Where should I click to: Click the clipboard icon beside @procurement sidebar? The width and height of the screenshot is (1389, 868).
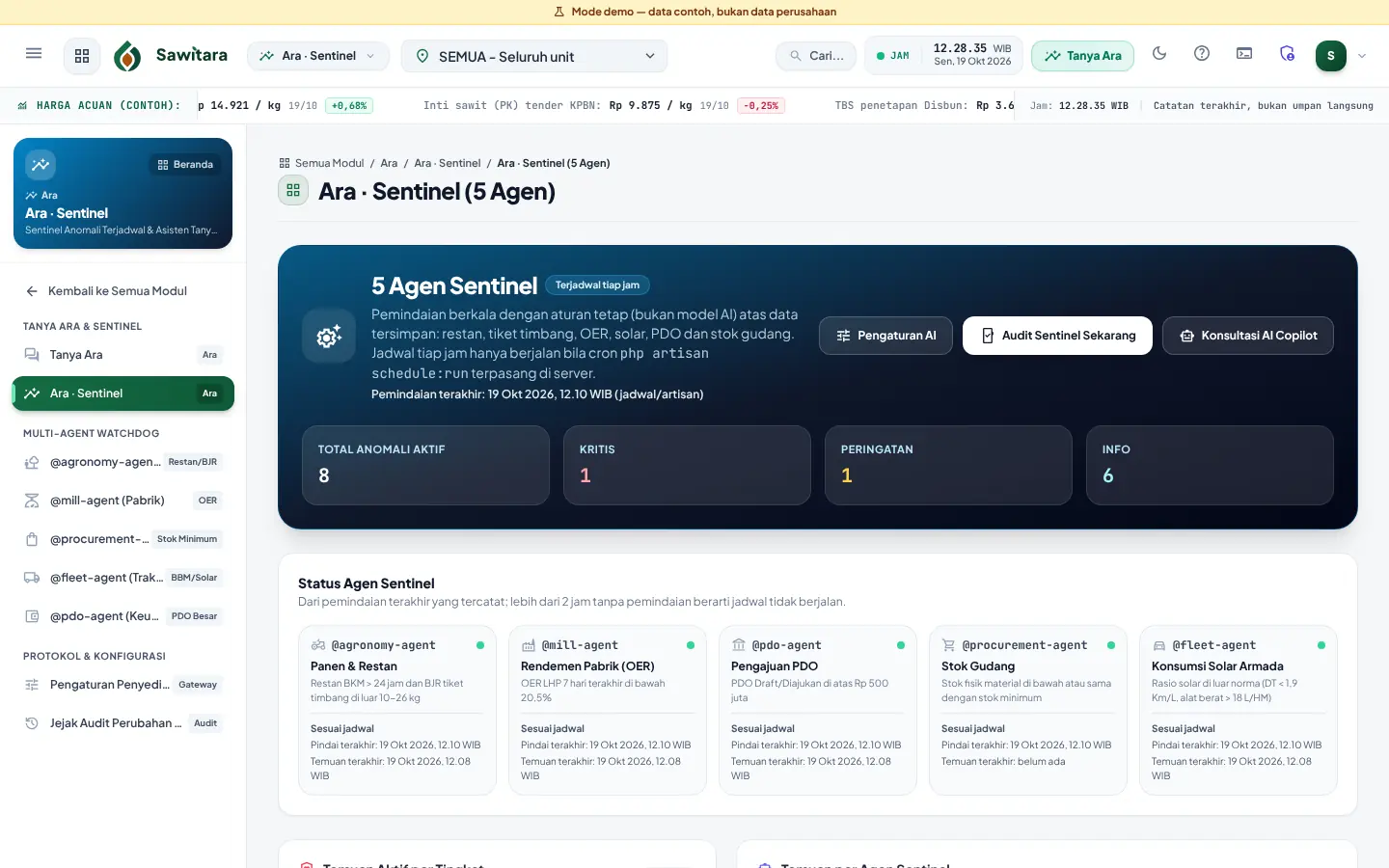click(32, 539)
